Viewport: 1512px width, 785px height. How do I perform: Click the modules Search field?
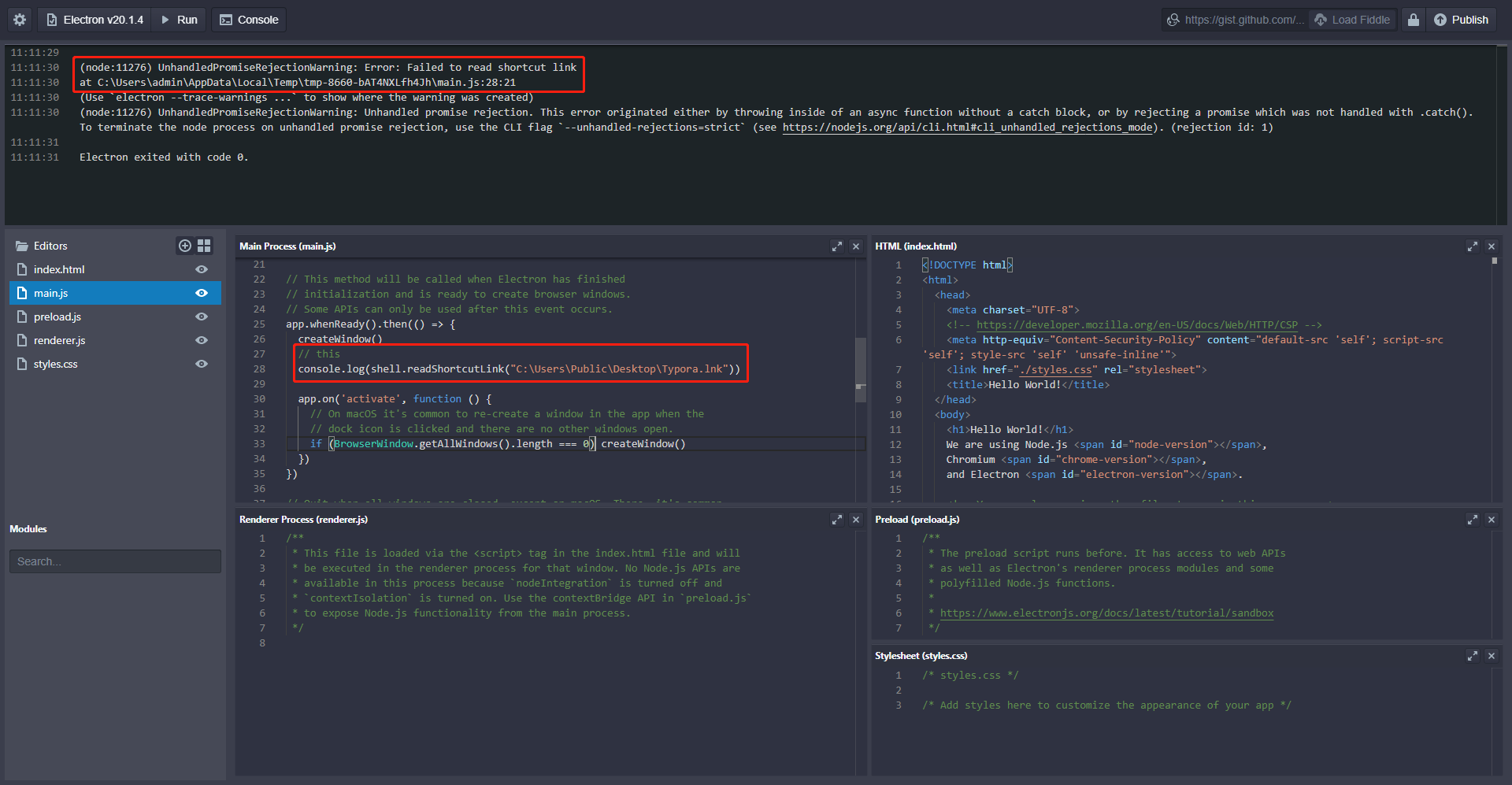(115, 561)
